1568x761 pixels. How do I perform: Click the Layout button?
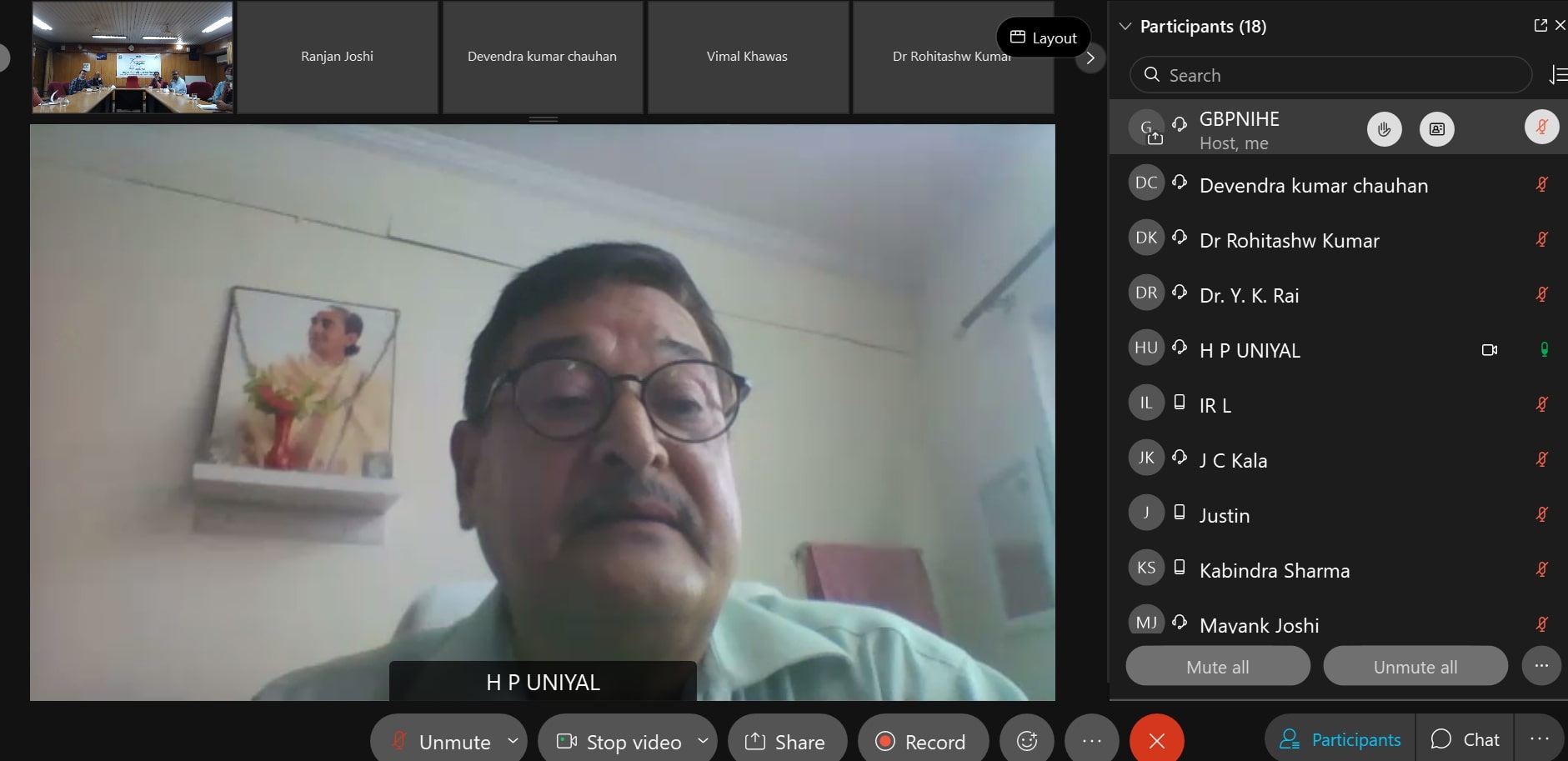click(x=1043, y=38)
